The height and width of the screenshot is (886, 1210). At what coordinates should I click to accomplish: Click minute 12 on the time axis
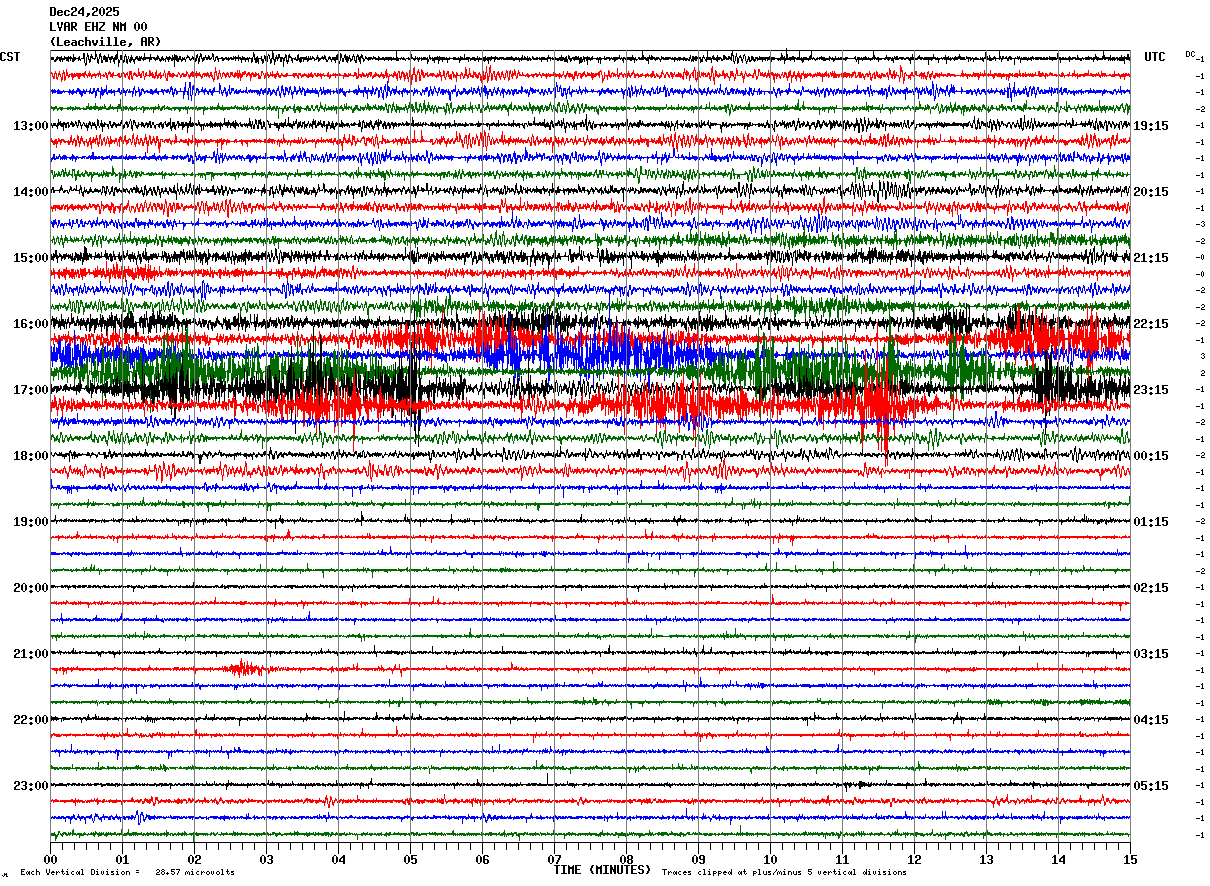914,859
